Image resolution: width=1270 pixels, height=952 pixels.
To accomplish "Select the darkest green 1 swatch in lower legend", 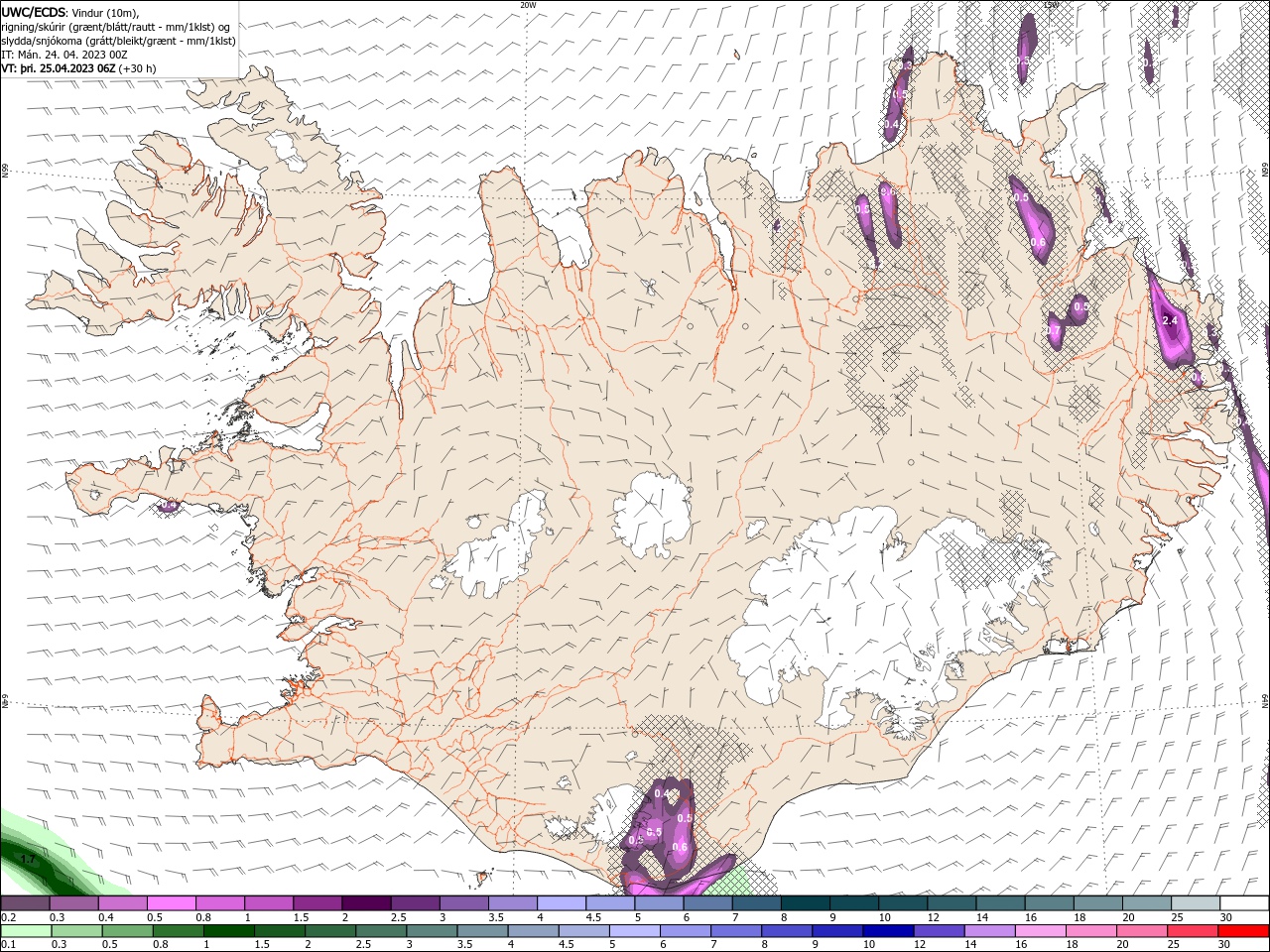I will (229, 931).
